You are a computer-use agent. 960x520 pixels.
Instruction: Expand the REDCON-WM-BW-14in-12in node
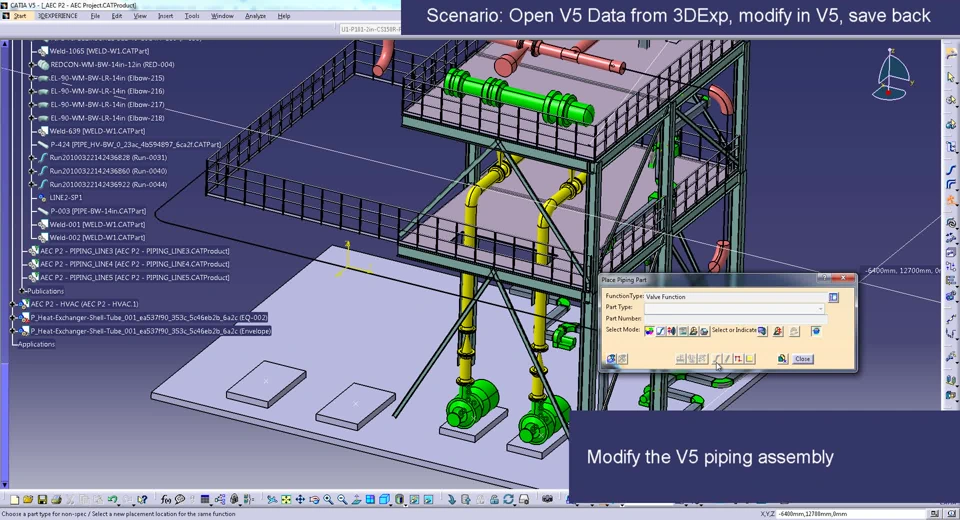32,64
